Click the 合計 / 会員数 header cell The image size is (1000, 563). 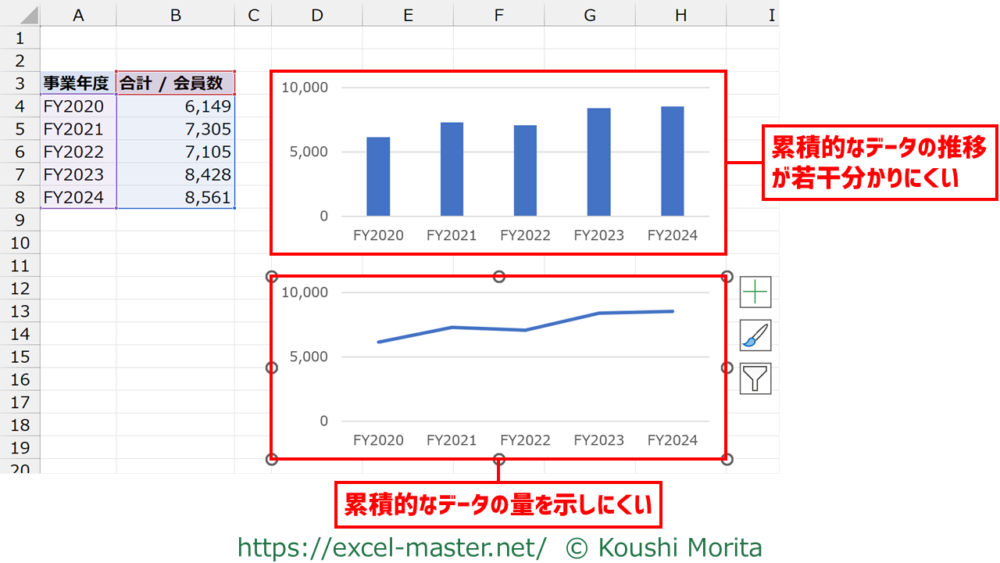click(x=175, y=83)
